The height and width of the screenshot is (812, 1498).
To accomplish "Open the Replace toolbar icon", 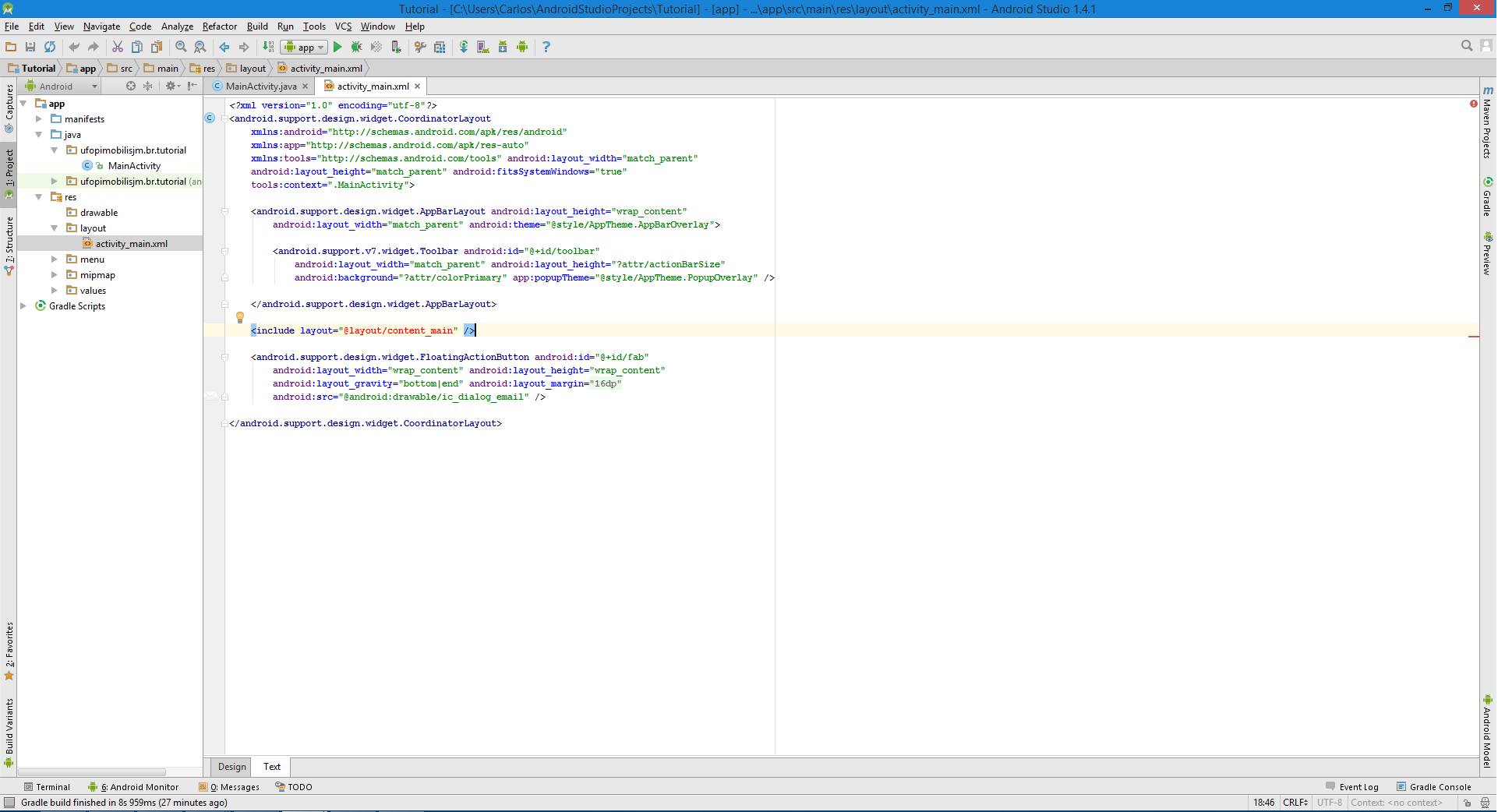I will (200, 47).
